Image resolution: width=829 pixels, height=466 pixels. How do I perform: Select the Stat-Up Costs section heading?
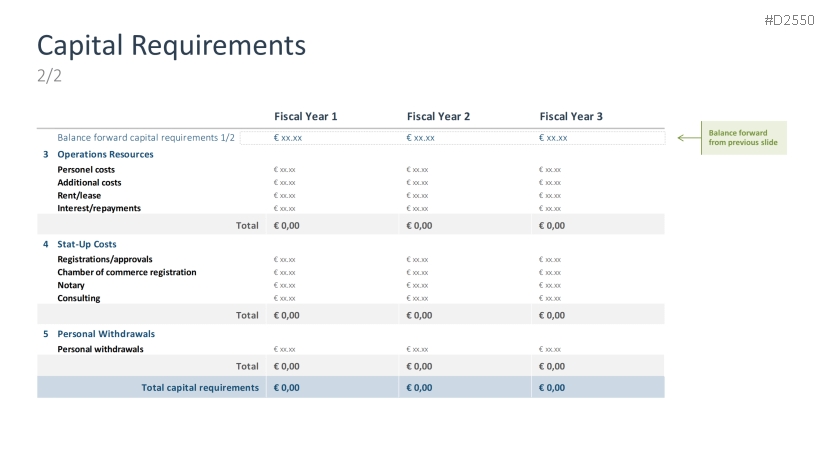point(87,244)
